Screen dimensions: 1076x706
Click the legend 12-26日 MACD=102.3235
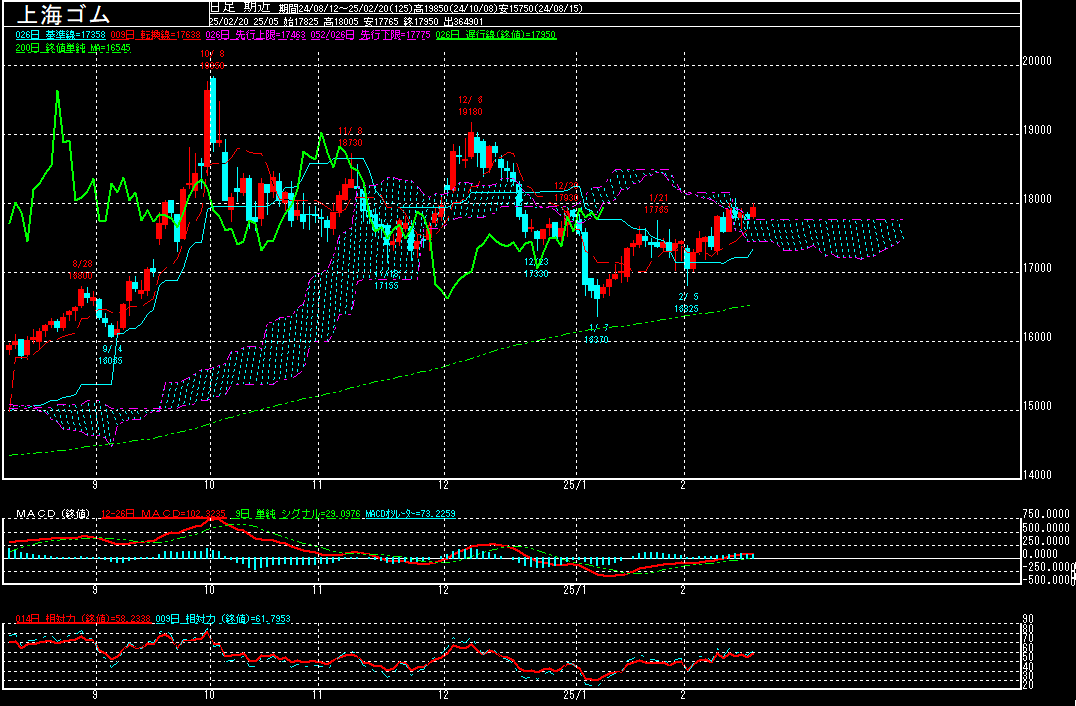163,514
